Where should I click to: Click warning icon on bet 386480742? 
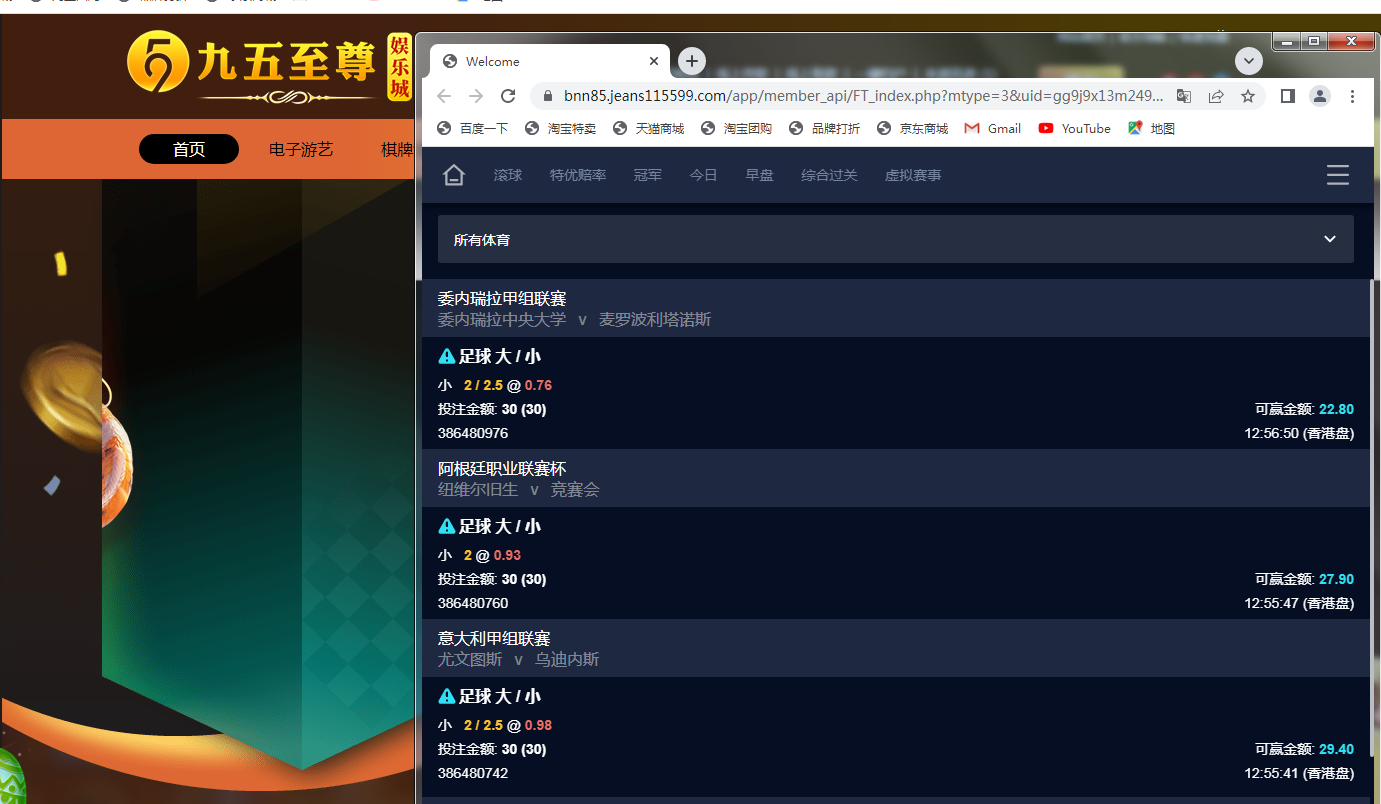pyautogui.click(x=447, y=696)
